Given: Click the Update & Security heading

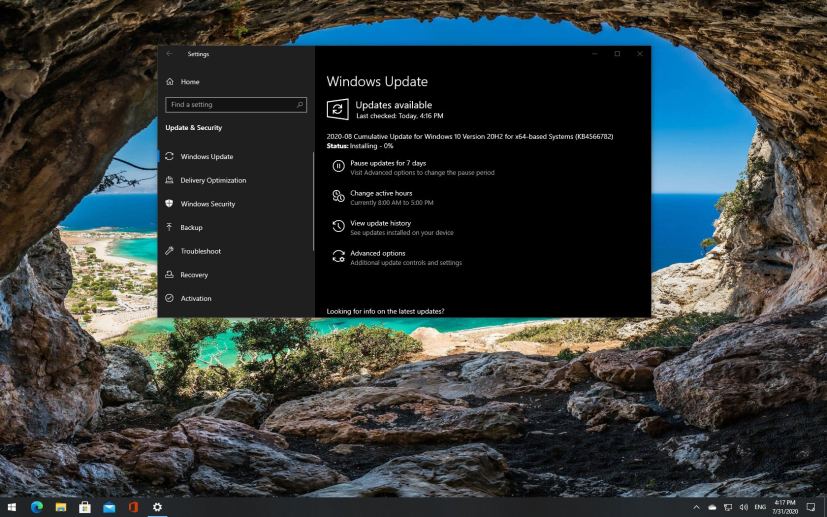Looking at the screenshot, I should (x=194, y=128).
